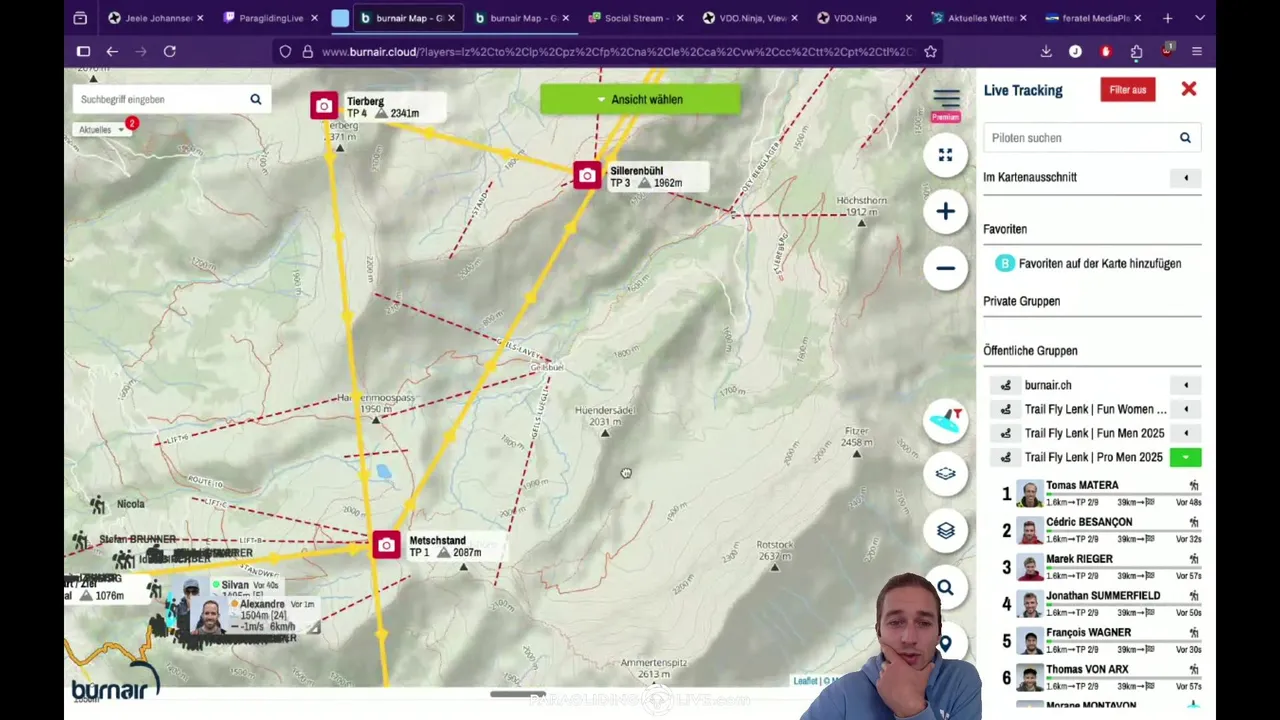Image resolution: width=1280 pixels, height=720 pixels.
Task: Reload the browser page
Action: click(x=170, y=51)
